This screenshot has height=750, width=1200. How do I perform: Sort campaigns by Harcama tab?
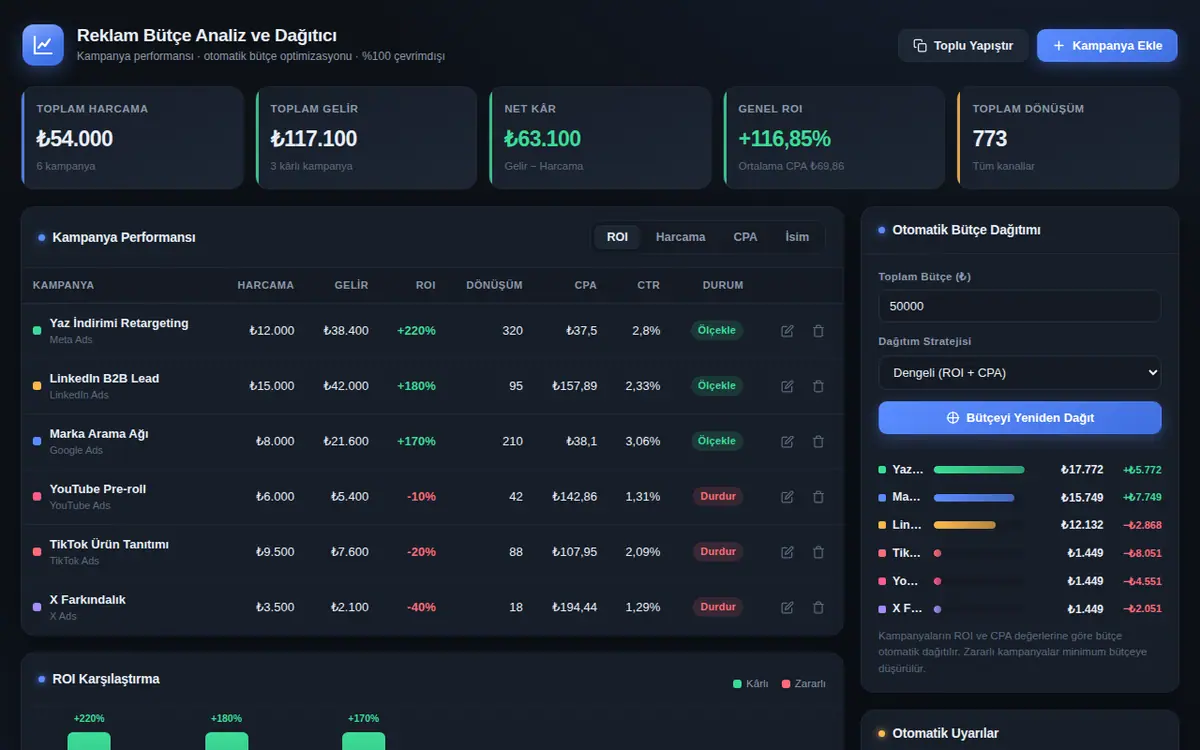tap(680, 237)
